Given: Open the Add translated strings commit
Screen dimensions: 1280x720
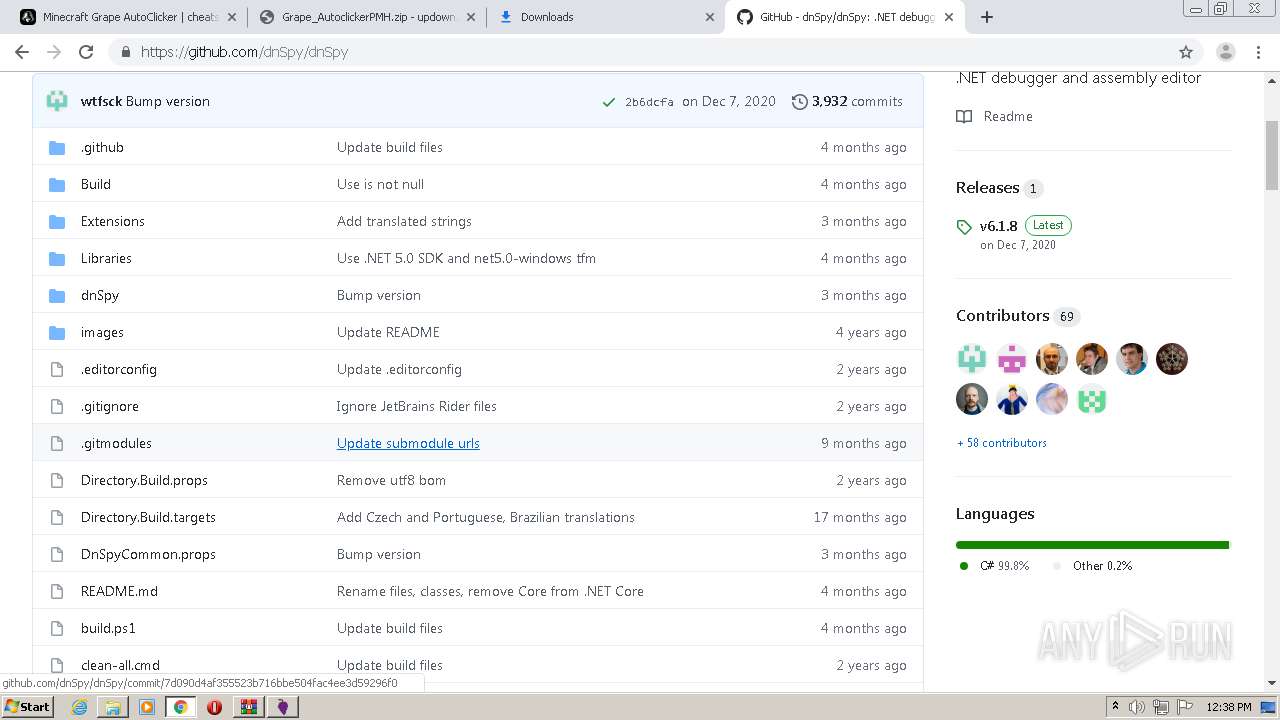Looking at the screenshot, I should 404,222.
